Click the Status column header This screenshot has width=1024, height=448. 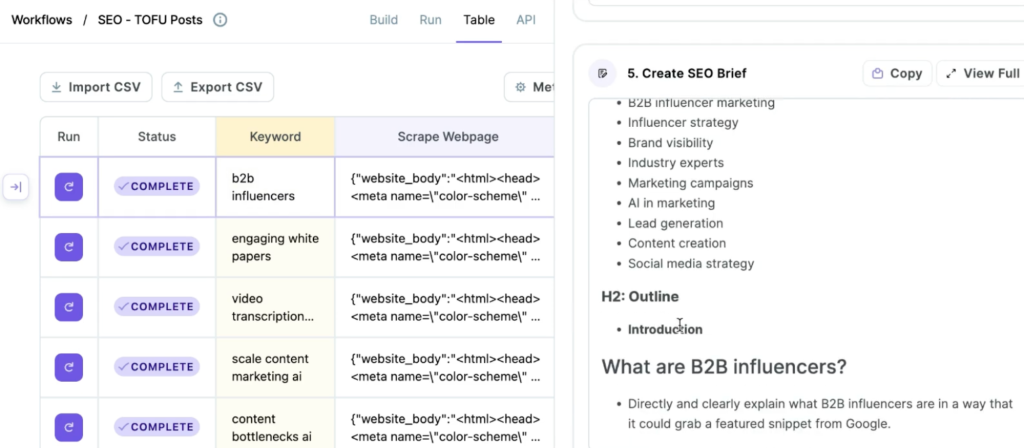pyautogui.click(x=157, y=136)
